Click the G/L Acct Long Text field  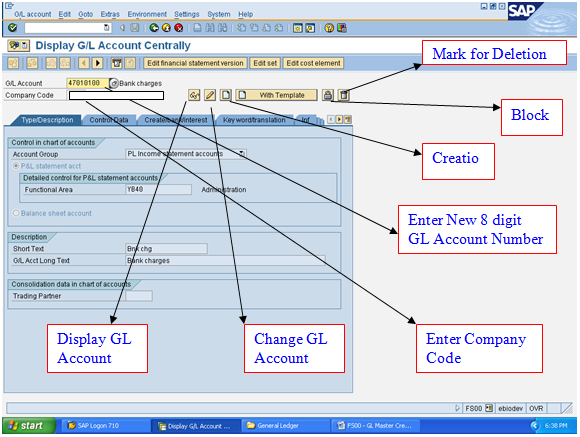225,260
